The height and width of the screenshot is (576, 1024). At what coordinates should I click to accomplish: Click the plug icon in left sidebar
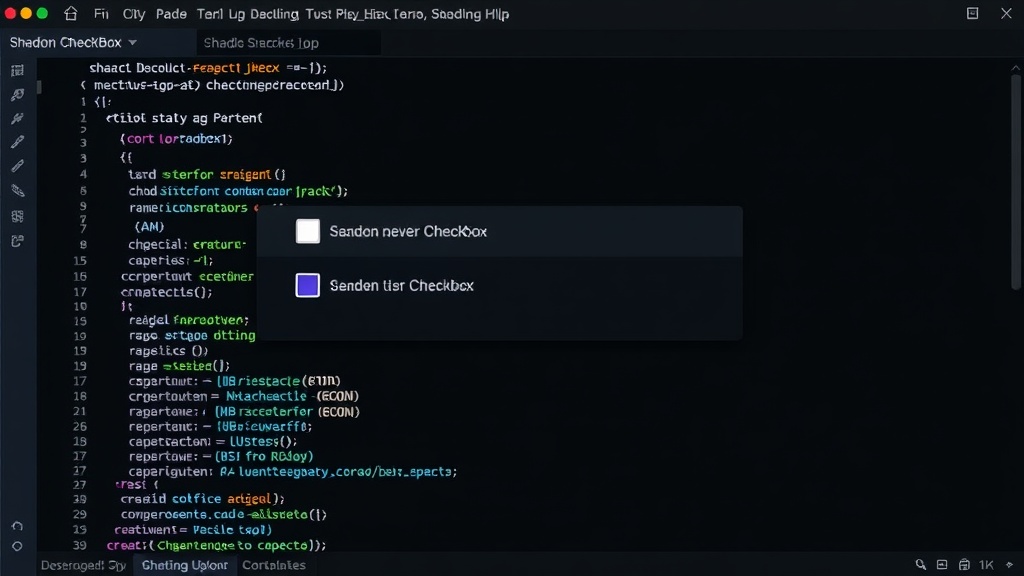click(x=18, y=118)
